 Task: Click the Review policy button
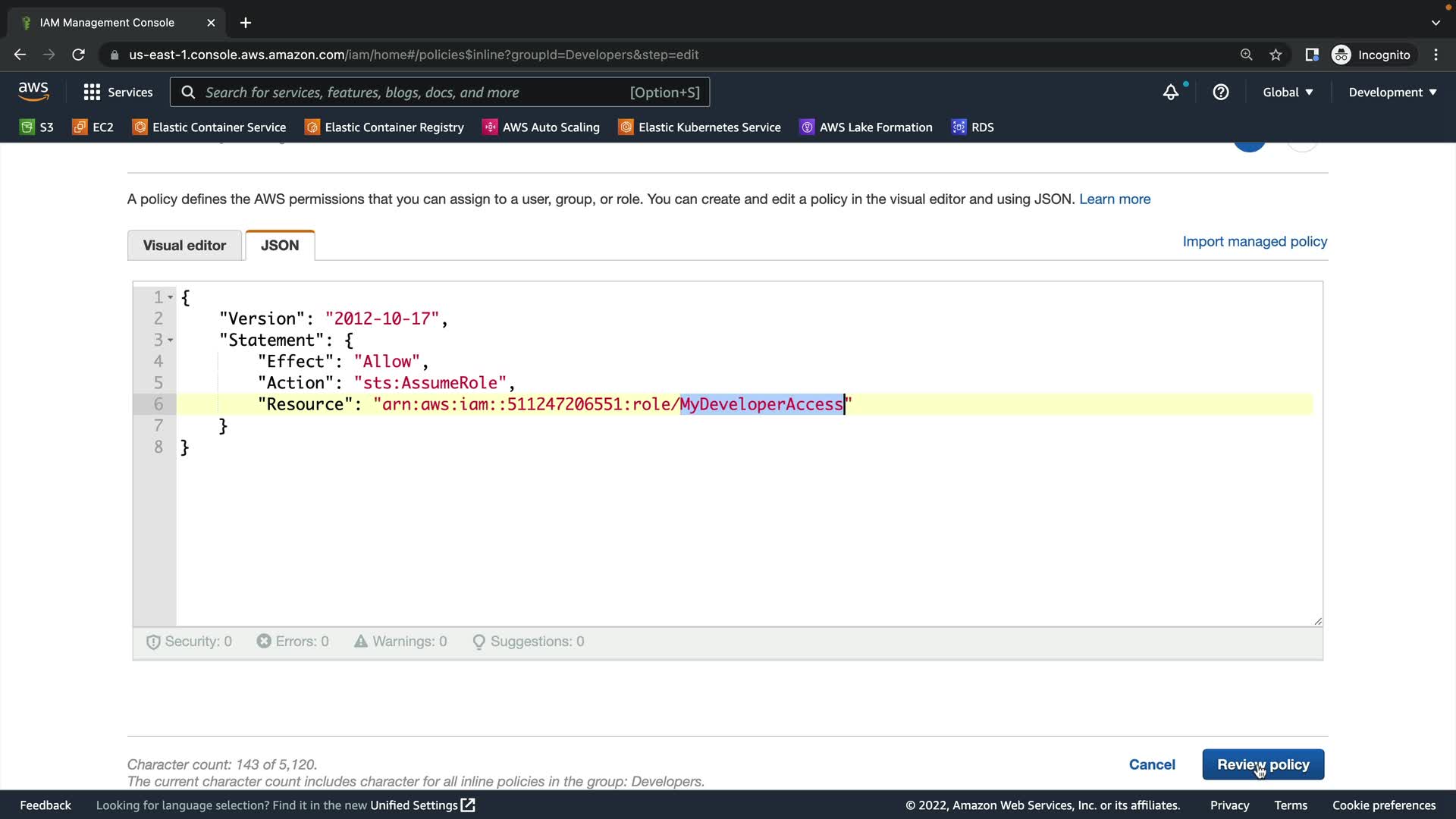[1263, 764]
